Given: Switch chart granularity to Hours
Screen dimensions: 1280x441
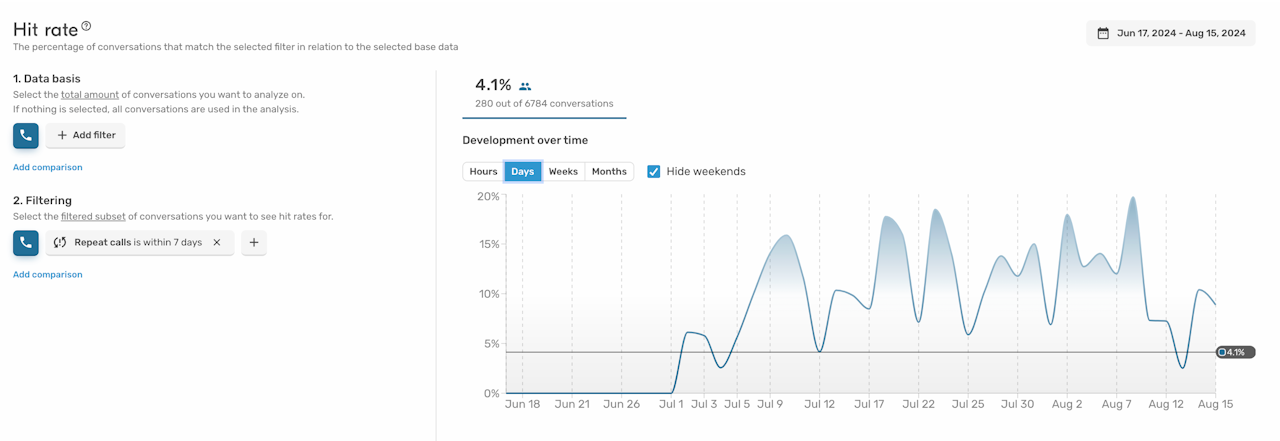Looking at the screenshot, I should click(x=483, y=171).
